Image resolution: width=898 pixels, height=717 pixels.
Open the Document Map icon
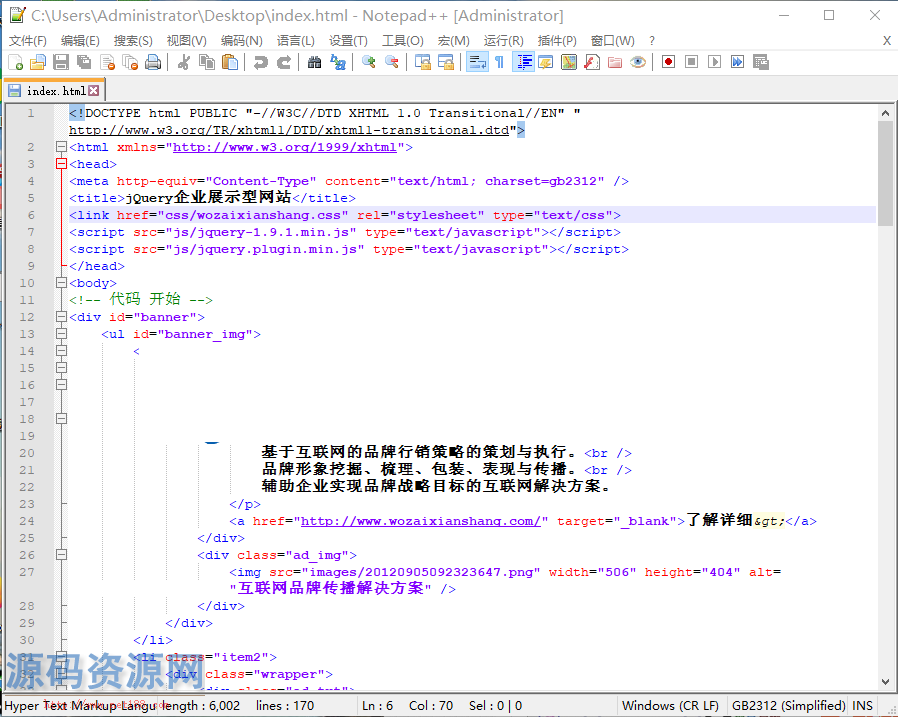pos(569,62)
